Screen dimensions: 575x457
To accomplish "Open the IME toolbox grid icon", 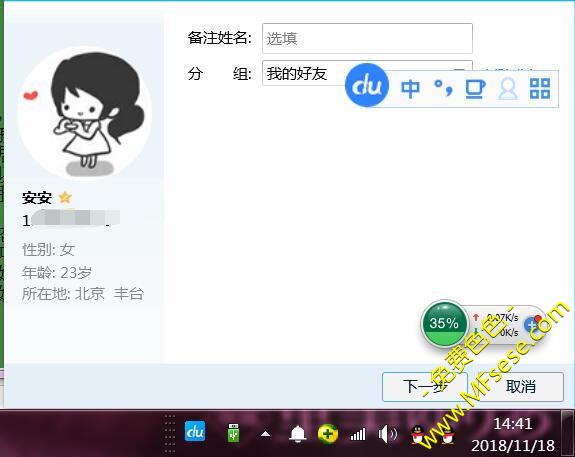I will (x=540, y=89).
